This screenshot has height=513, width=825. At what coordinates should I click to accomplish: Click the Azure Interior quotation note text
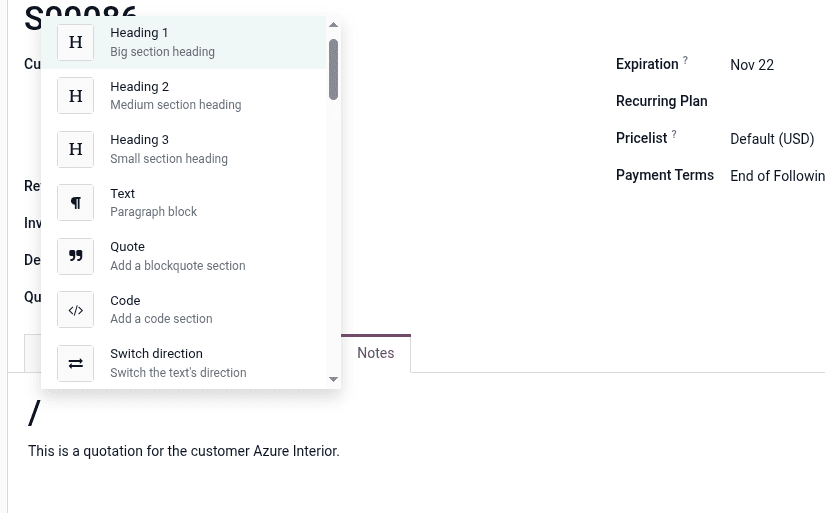[x=184, y=451]
